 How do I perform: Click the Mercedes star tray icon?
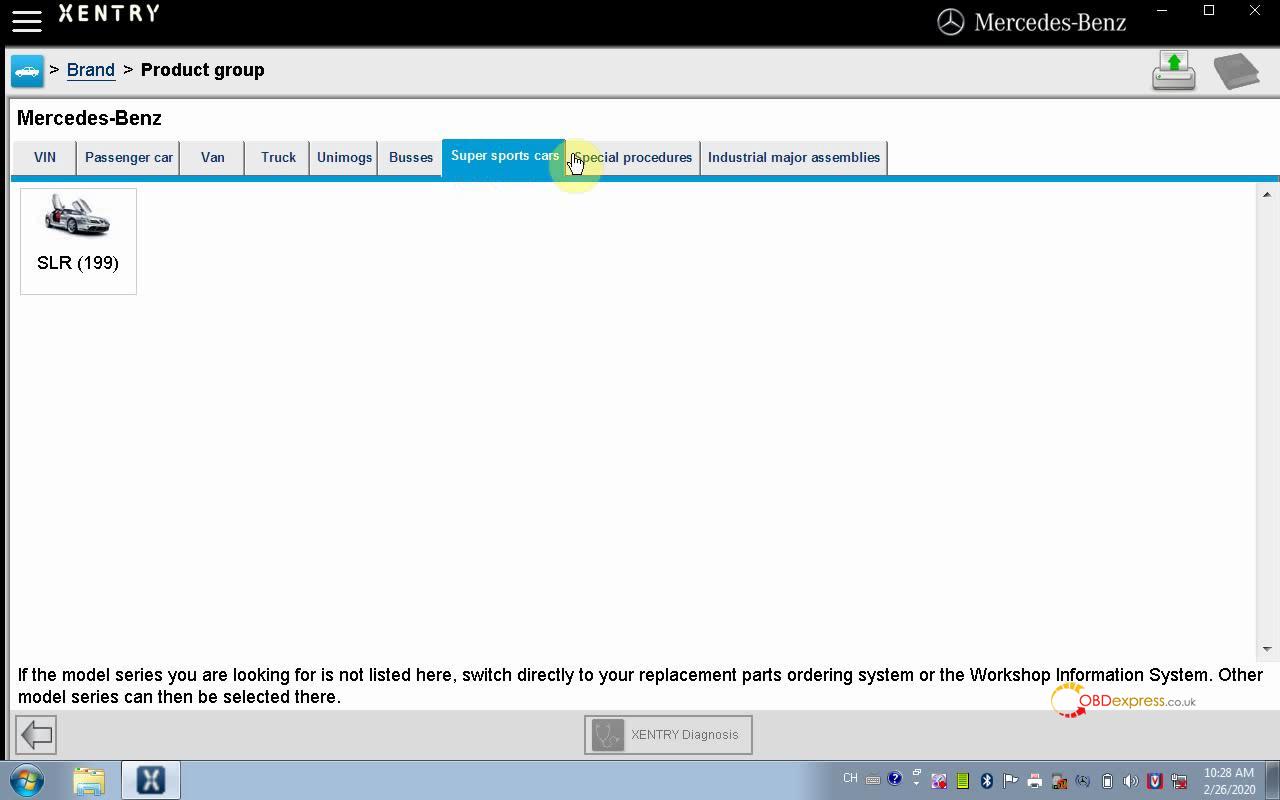coord(1082,781)
